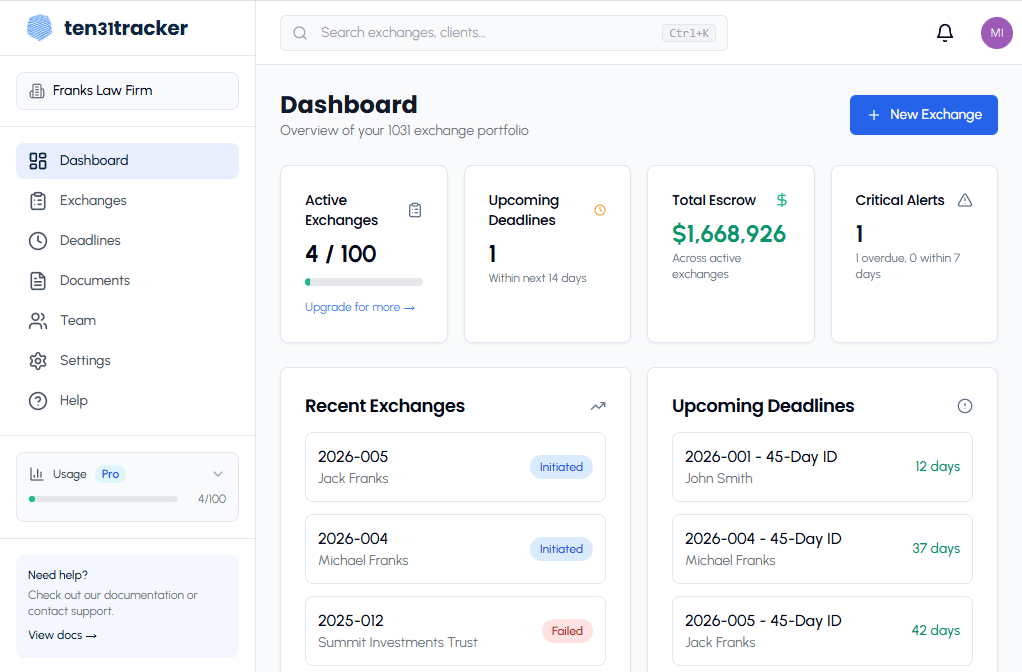Click the Deadlines clock icon
Screen dimensions: 1022x672
(x=37, y=240)
